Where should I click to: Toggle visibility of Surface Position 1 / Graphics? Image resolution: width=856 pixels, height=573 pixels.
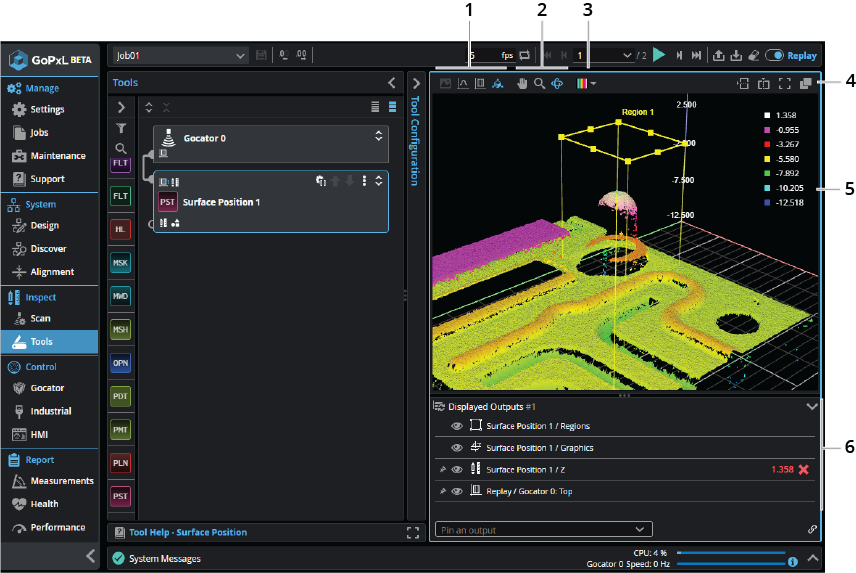456,448
